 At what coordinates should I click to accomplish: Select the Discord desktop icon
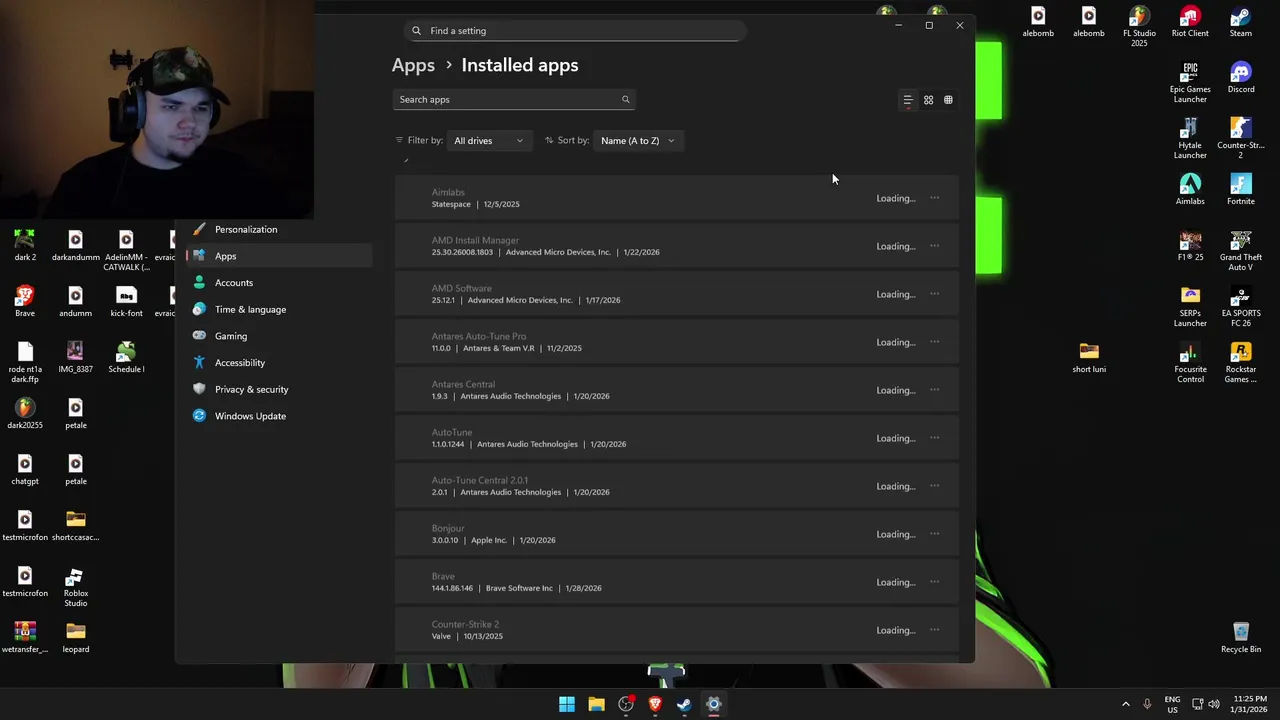[1241, 78]
